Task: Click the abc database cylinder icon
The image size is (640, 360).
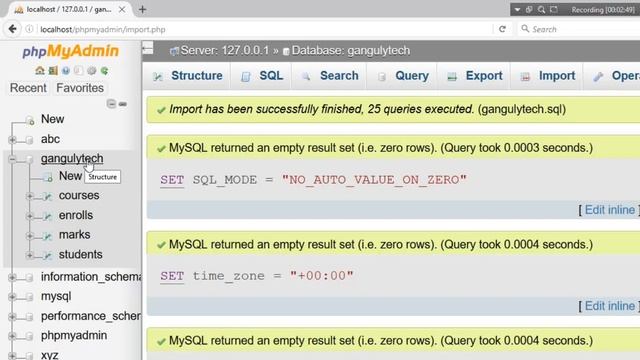Action: [x=29, y=140]
